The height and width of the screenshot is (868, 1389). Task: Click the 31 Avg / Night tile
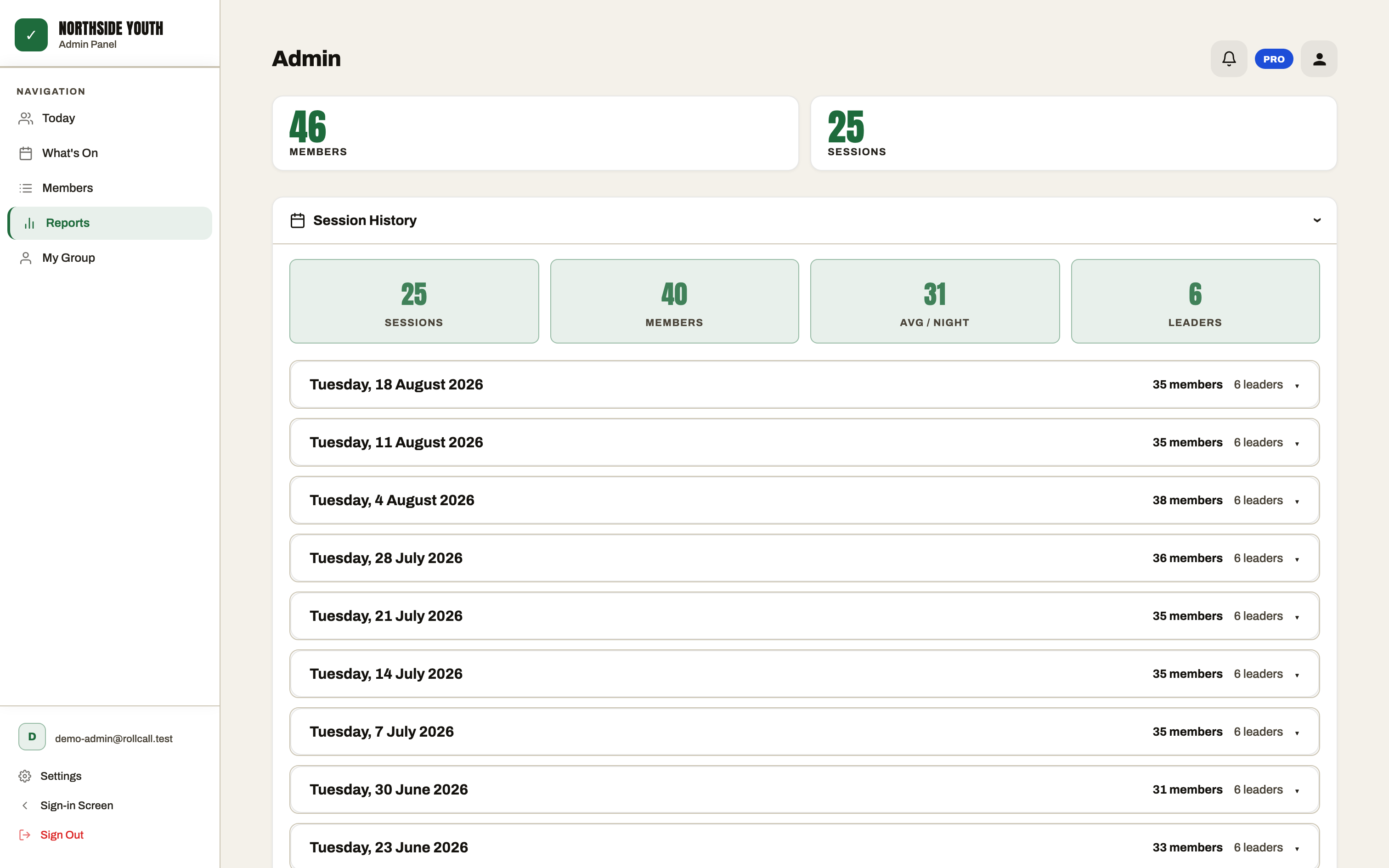934,301
